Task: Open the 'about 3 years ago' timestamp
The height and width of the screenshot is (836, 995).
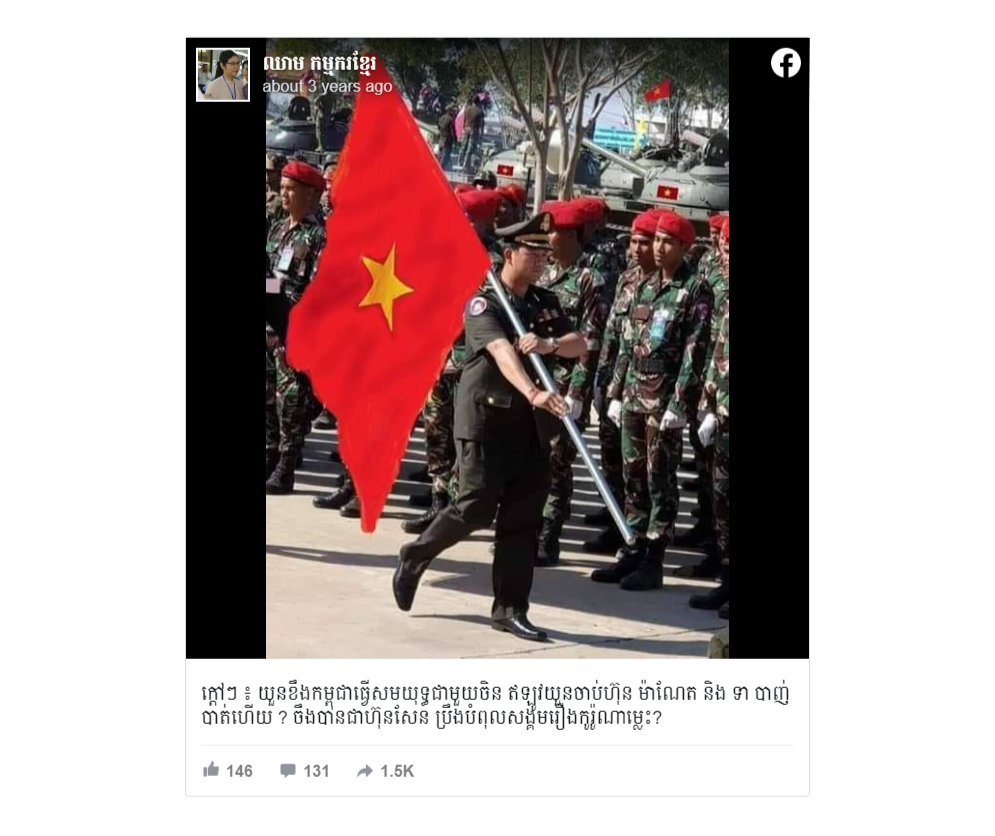Action: 327,86
